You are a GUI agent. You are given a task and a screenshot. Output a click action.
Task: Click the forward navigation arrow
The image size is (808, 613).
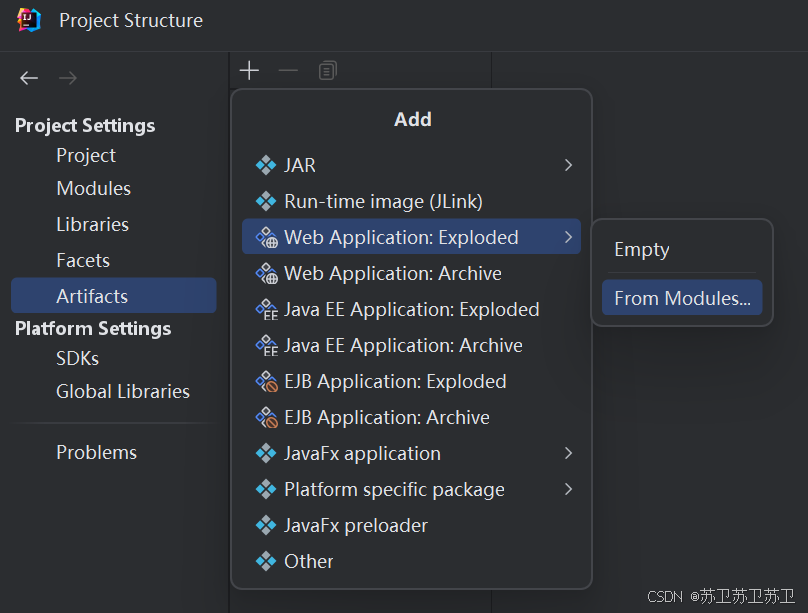68,78
